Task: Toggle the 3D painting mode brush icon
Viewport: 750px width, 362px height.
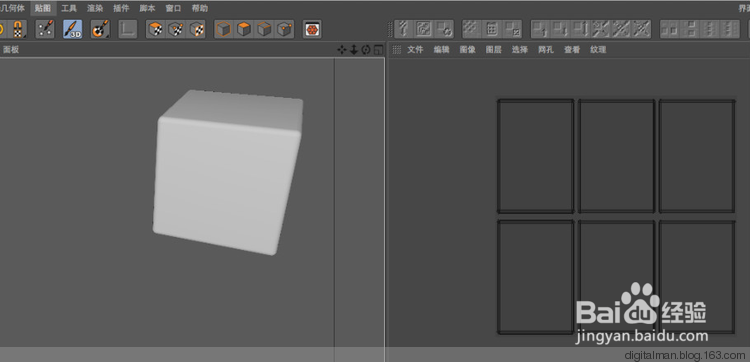Action: (73, 29)
